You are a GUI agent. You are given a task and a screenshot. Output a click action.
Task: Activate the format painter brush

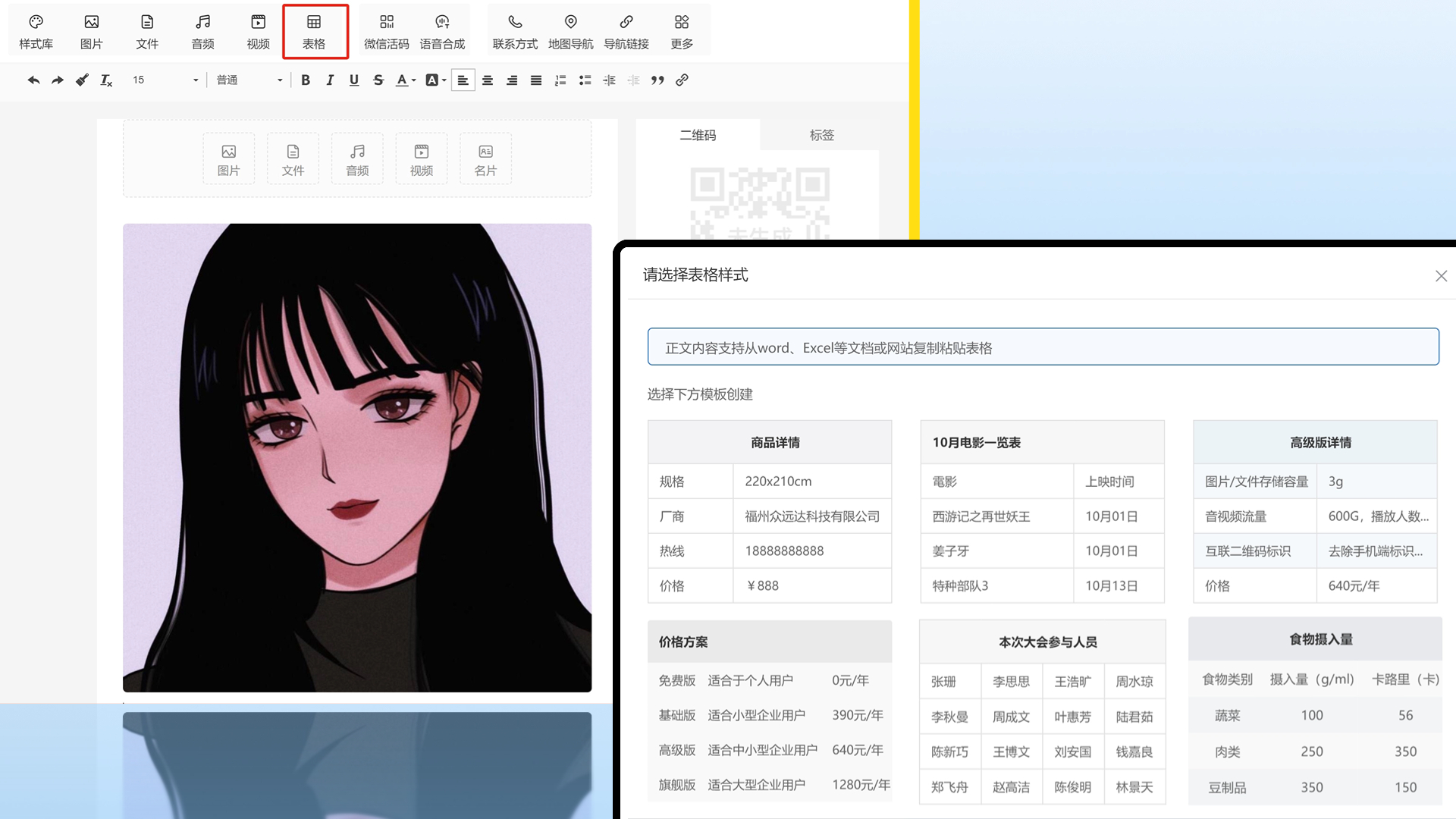pos(82,80)
